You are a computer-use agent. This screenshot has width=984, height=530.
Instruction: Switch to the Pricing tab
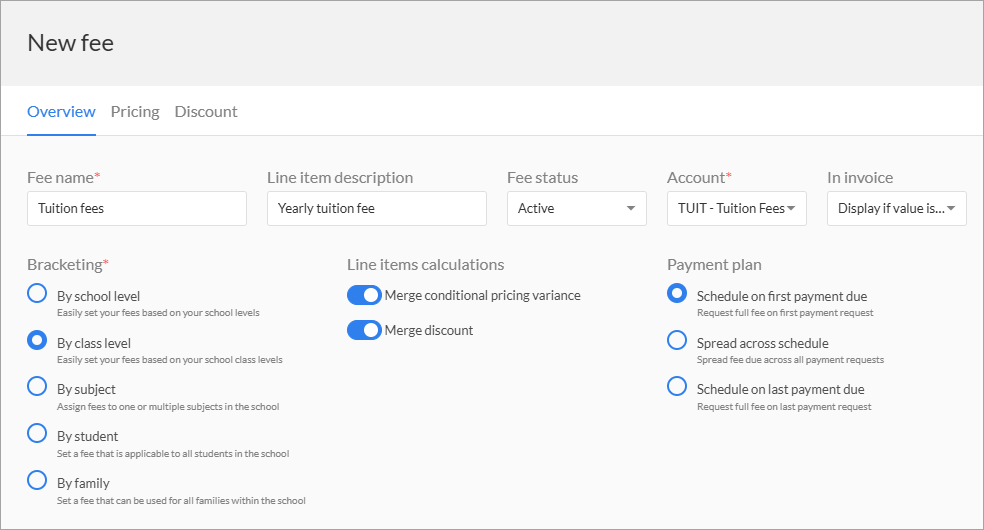(135, 112)
